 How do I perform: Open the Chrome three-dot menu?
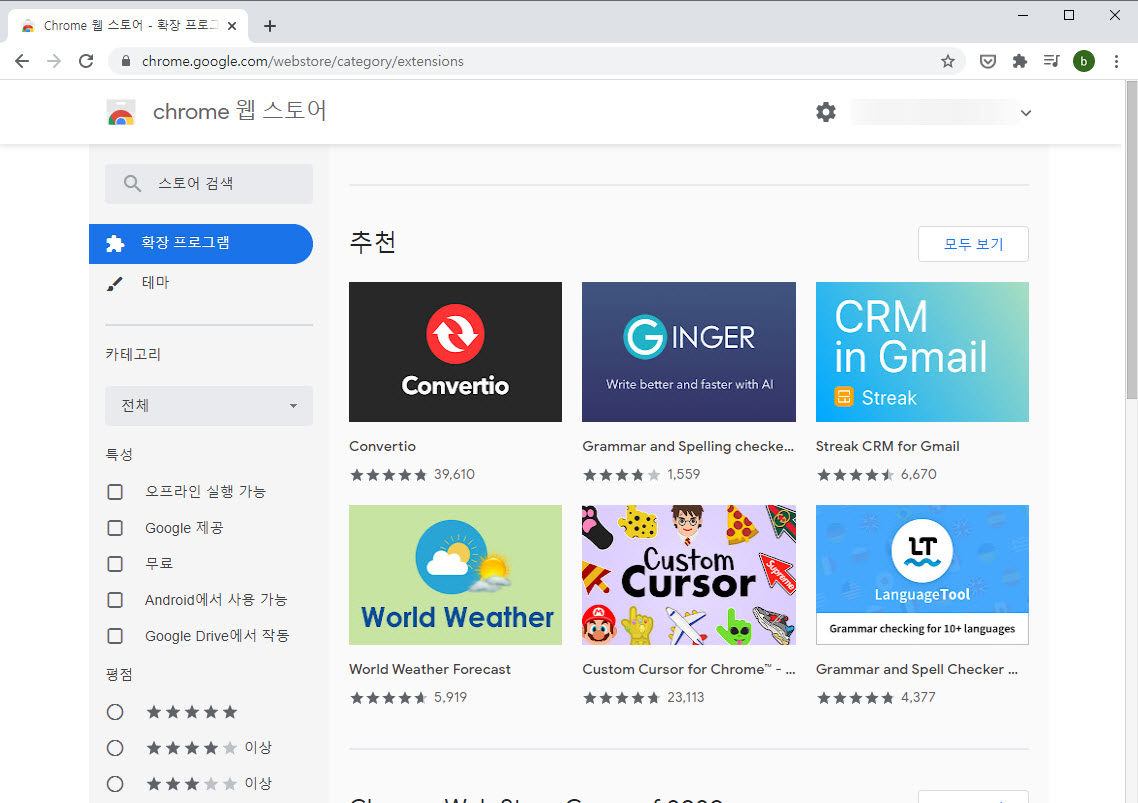[x=1116, y=61]
